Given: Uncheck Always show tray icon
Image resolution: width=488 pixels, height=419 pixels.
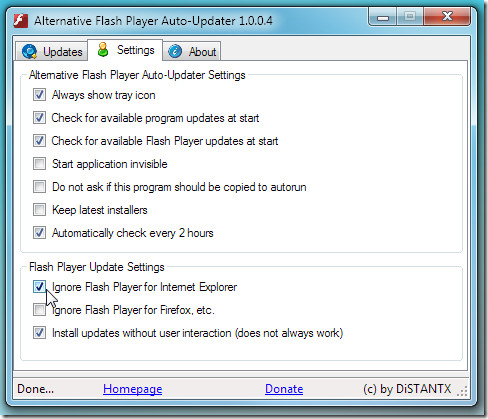Looking at the screenshot, I should tap(39, 95).
